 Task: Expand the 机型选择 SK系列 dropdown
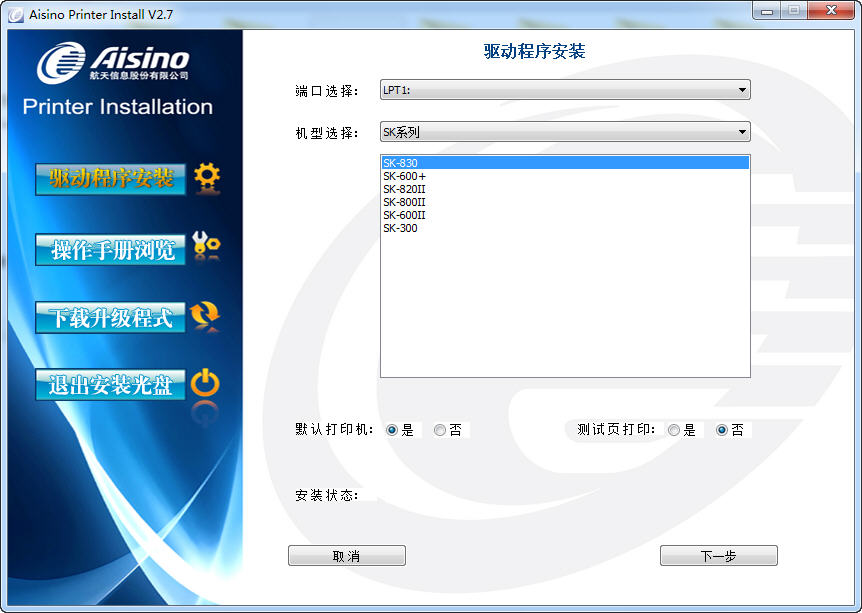565,132
